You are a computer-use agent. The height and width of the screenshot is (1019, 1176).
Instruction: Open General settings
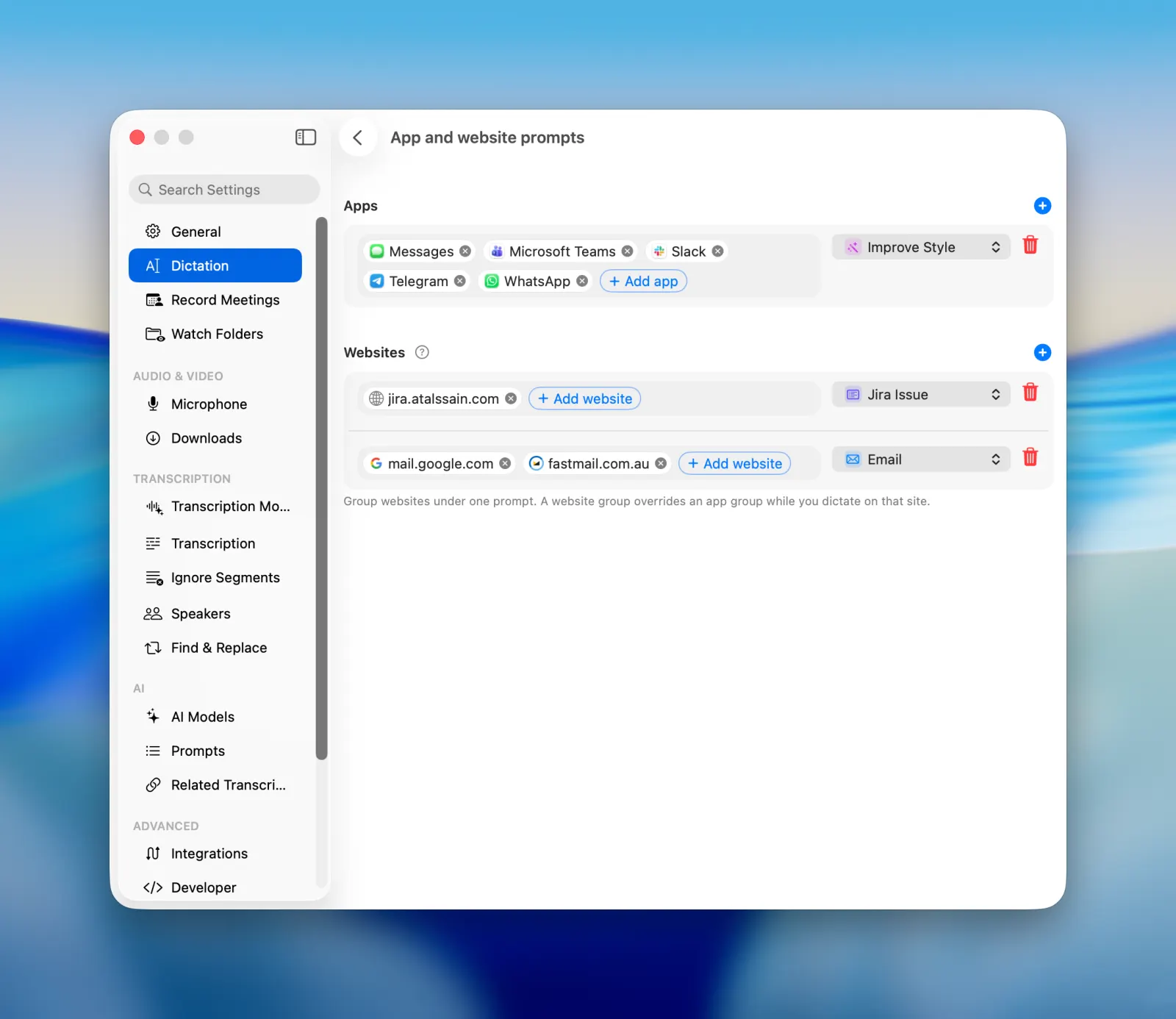click(215, 232)
